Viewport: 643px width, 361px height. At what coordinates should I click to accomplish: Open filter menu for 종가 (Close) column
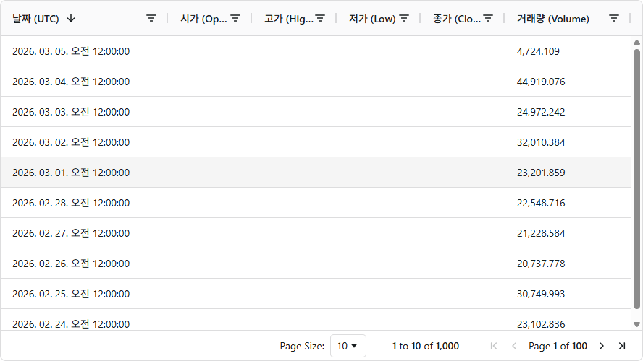point(488,18)
